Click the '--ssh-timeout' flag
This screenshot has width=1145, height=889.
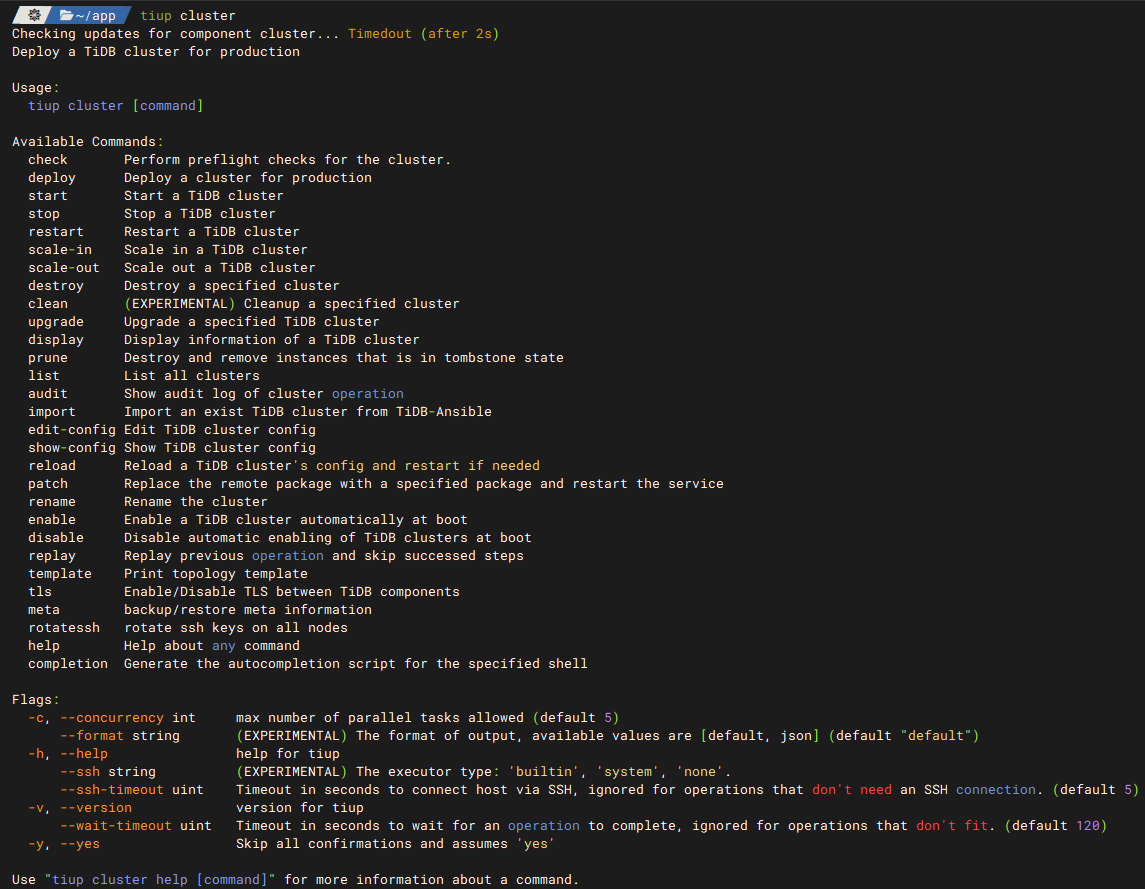(112, 790)
